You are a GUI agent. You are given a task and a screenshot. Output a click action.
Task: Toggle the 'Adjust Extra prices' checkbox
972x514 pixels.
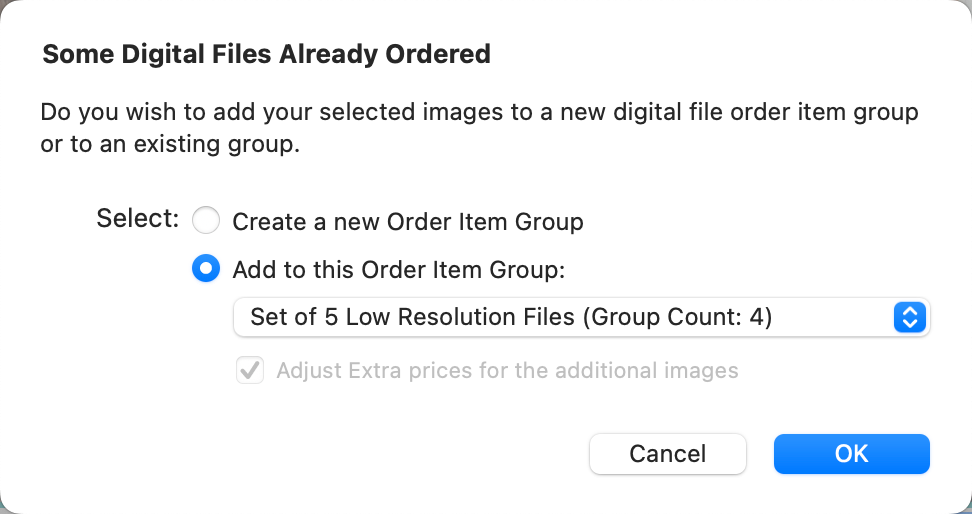249,371
